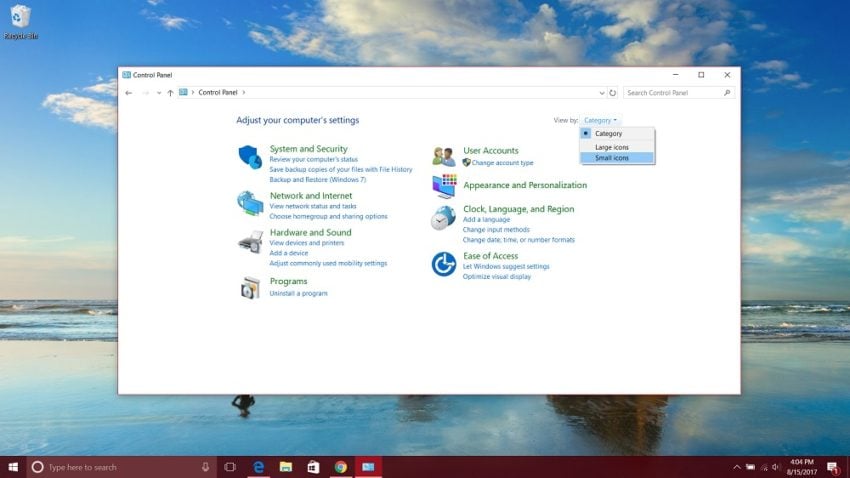Click Uninstall a program

point(298,293)
